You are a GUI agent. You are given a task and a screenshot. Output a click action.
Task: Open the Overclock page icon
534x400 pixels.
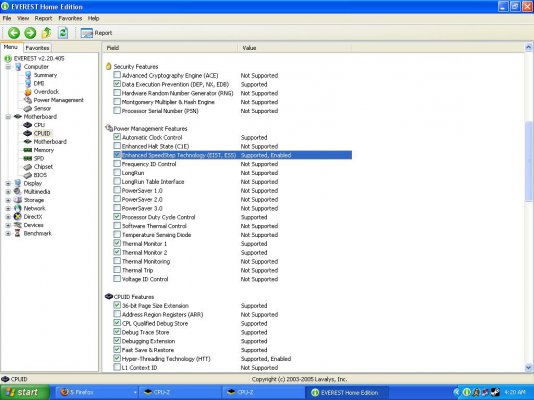28,92
